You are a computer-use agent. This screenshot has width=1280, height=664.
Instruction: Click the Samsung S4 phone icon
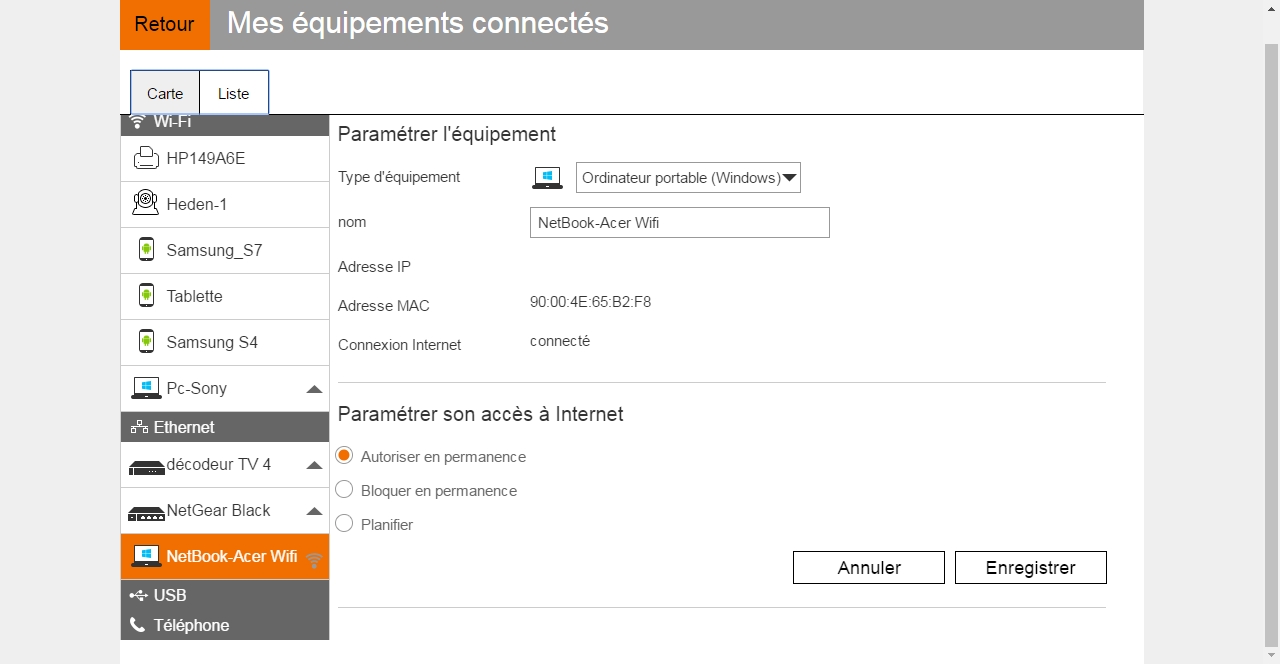[x=146, y=341]
